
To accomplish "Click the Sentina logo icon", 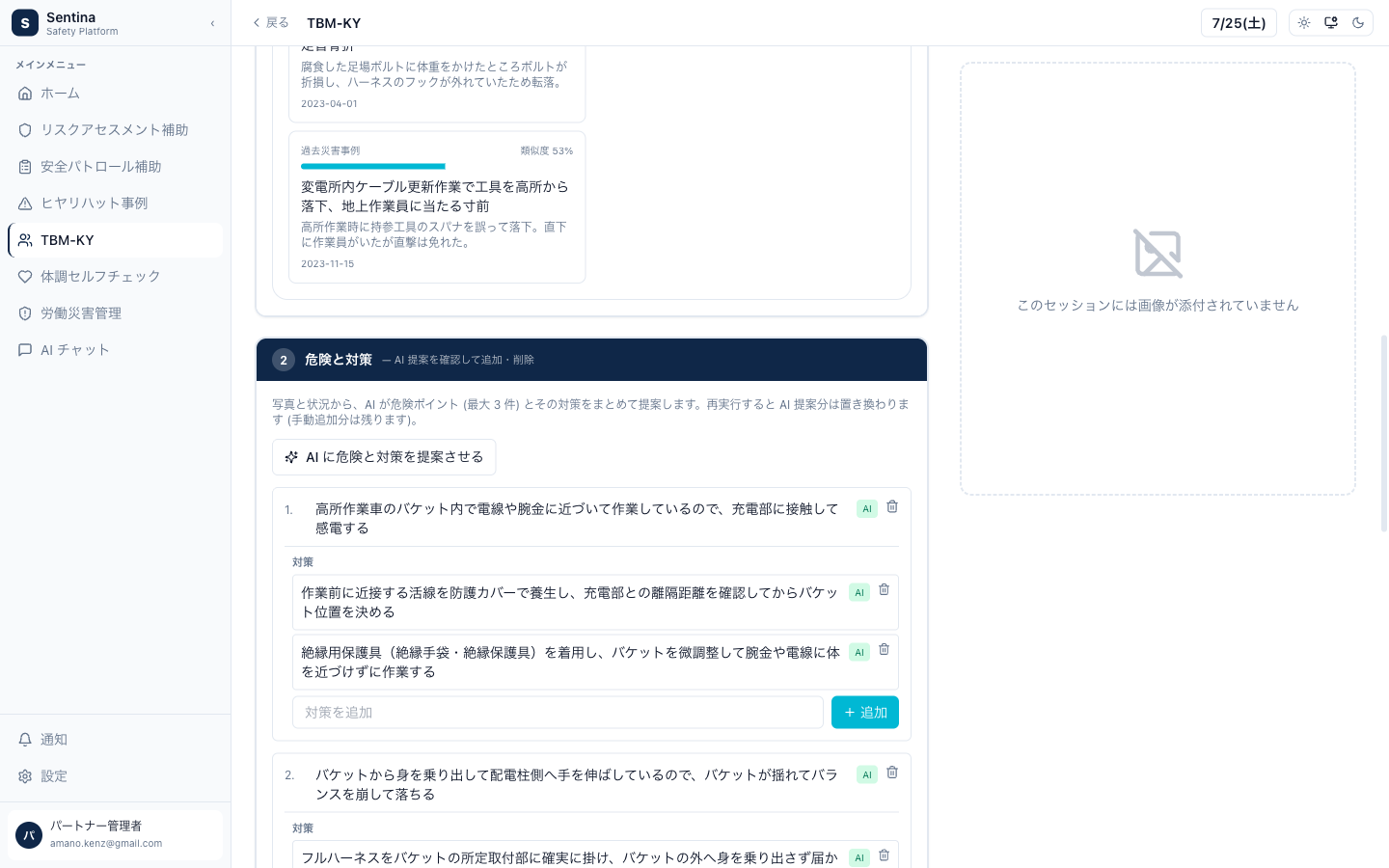I will pyautogui.click(x=25, y=23).
